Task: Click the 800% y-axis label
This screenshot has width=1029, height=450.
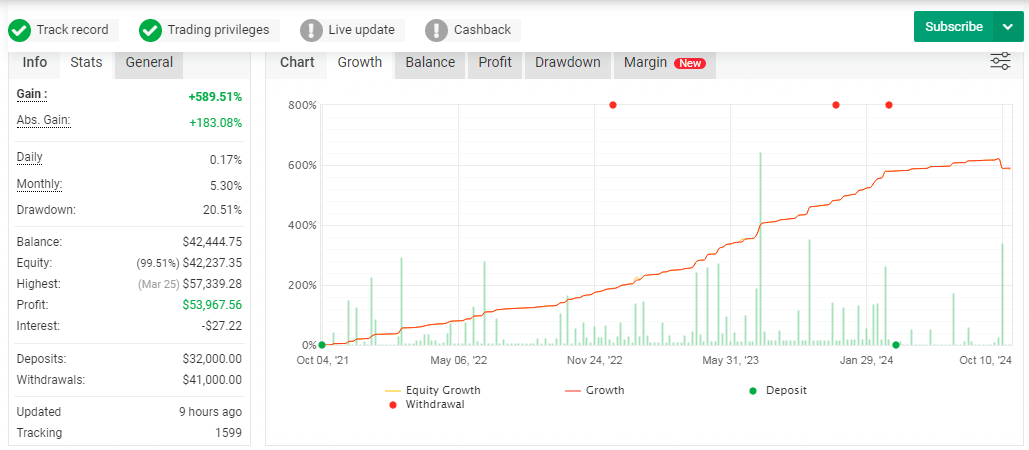Action: [302, 106]
